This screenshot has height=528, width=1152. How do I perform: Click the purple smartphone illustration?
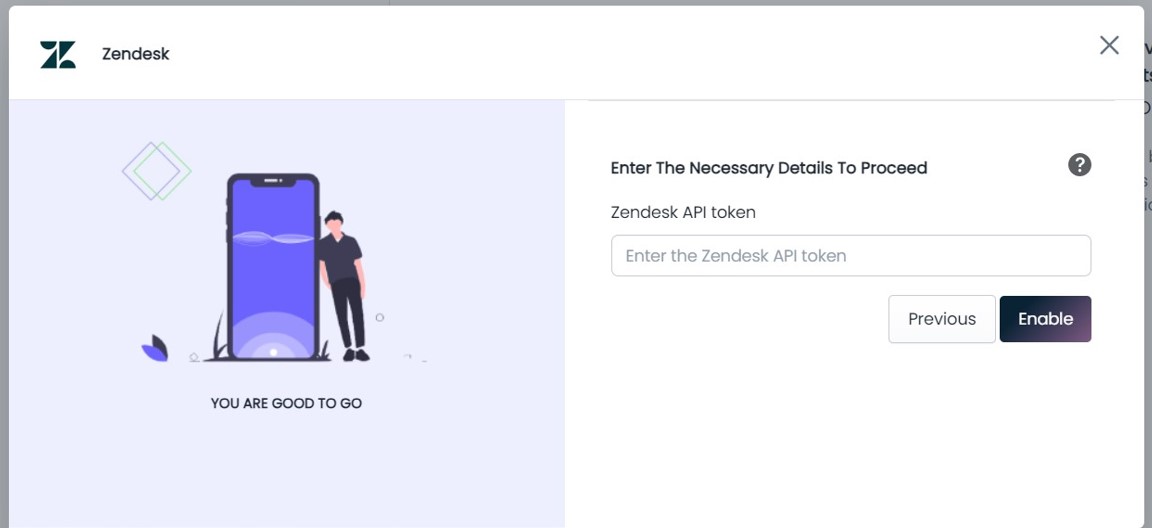click(x=273, y=267)
